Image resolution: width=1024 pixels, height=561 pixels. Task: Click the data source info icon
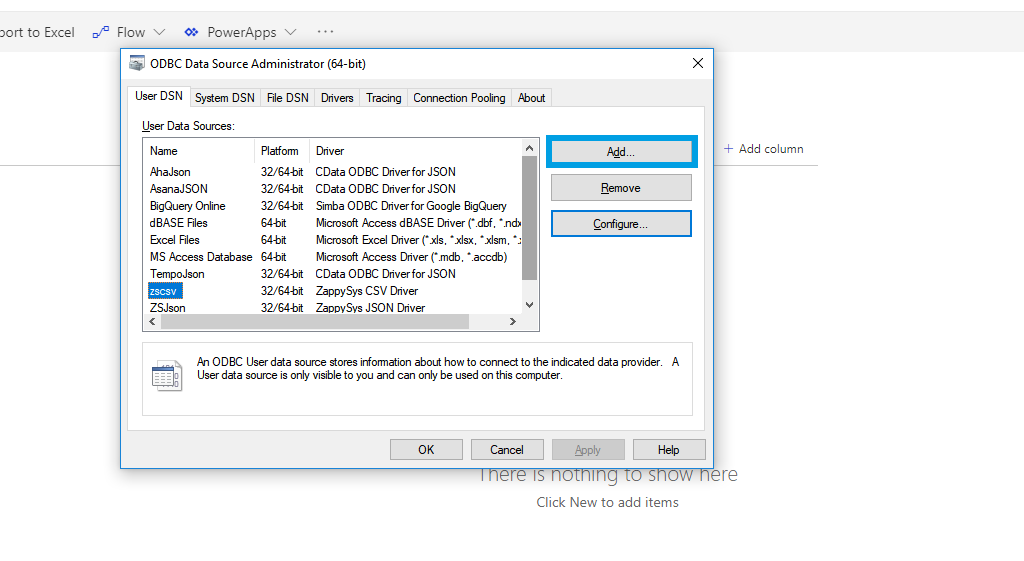(x=167, y=376)
